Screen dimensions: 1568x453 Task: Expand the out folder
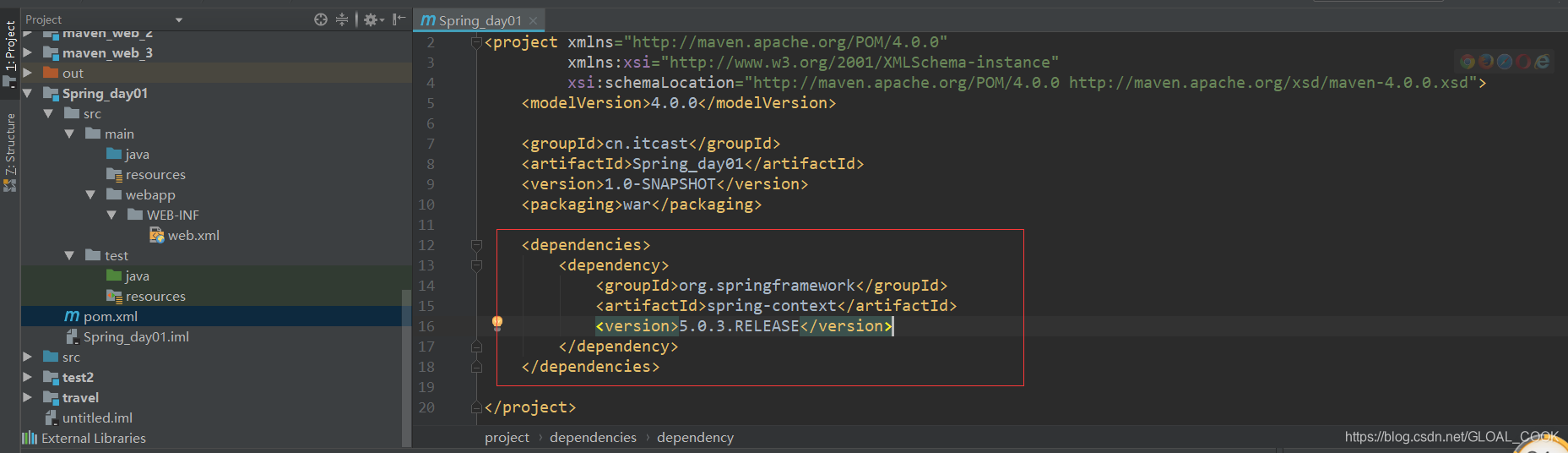coord(28,73)
